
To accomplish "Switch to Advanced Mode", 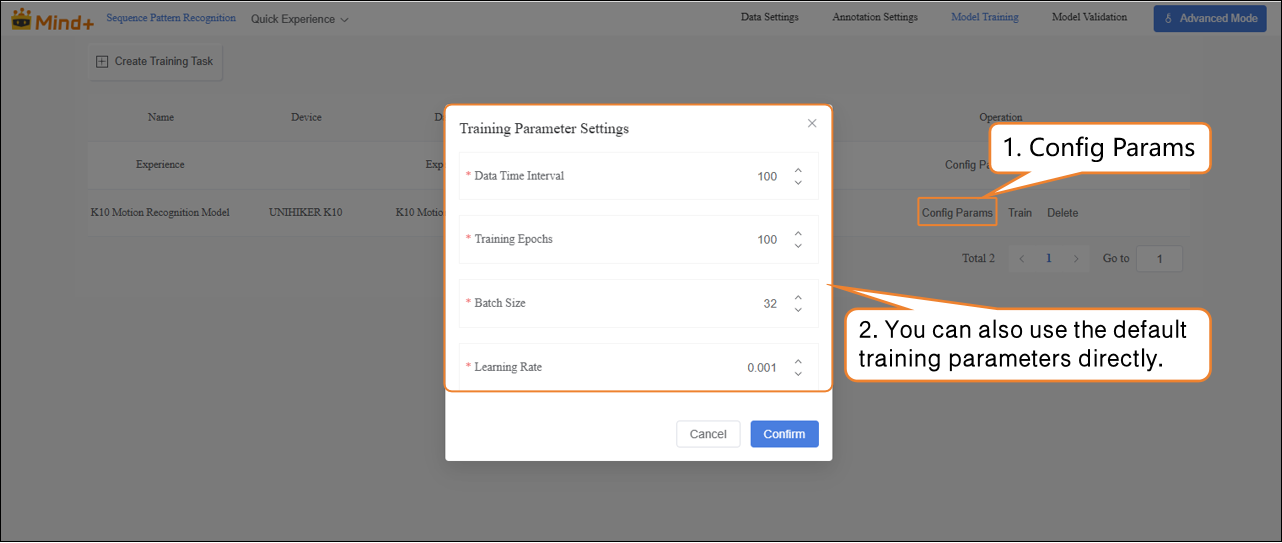I will click(x=1210, y=18).
